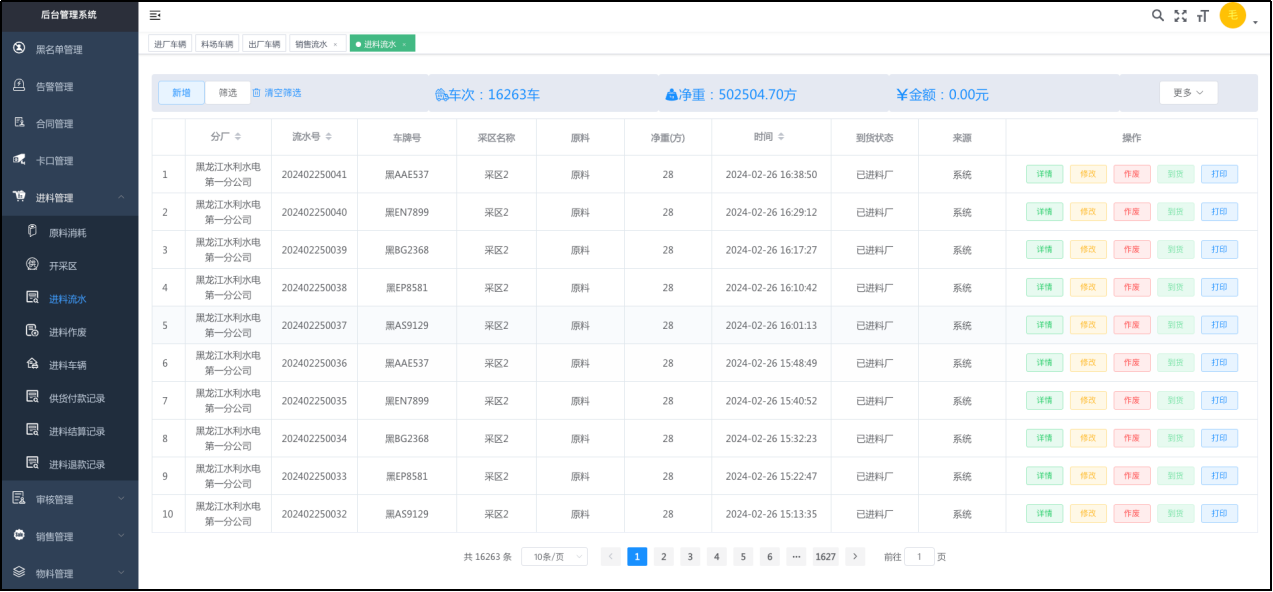Sort by the 分厂 column arrows
This screenshot has width=1273, height=592.
pyautogui.click(x=237, y=137)
